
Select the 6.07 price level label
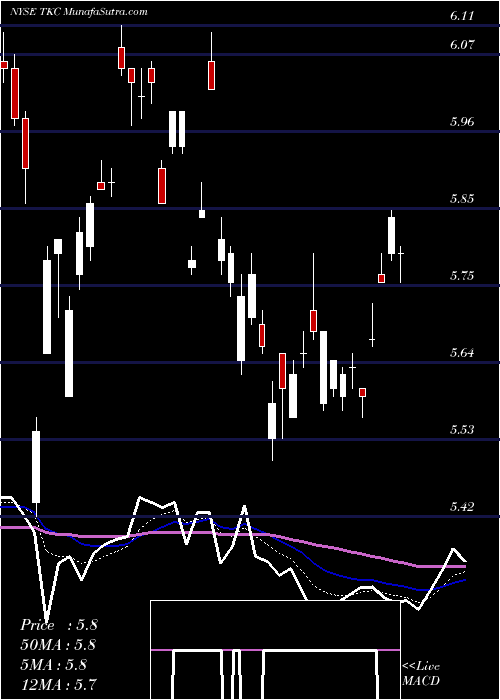click(462, 45)
